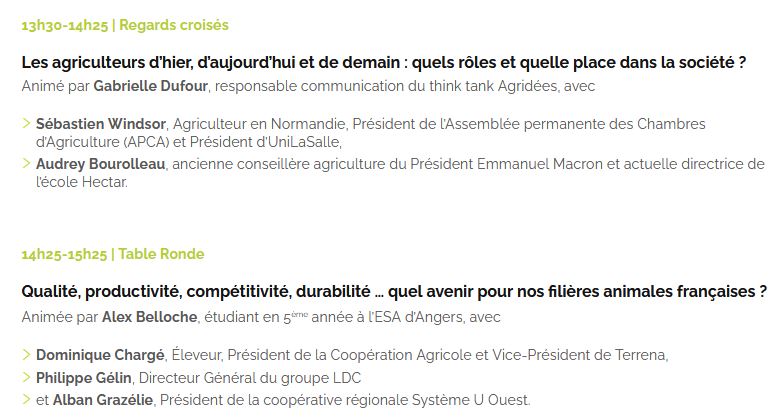Click the name Philippe Gélin

84,378
